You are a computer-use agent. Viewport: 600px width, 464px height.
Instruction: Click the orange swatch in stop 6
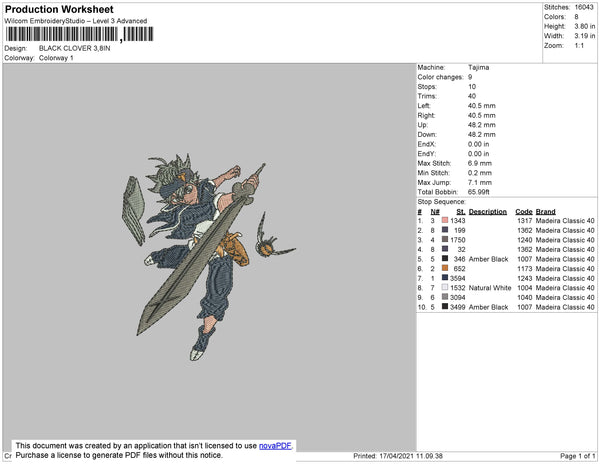click(x=445, y=268)
